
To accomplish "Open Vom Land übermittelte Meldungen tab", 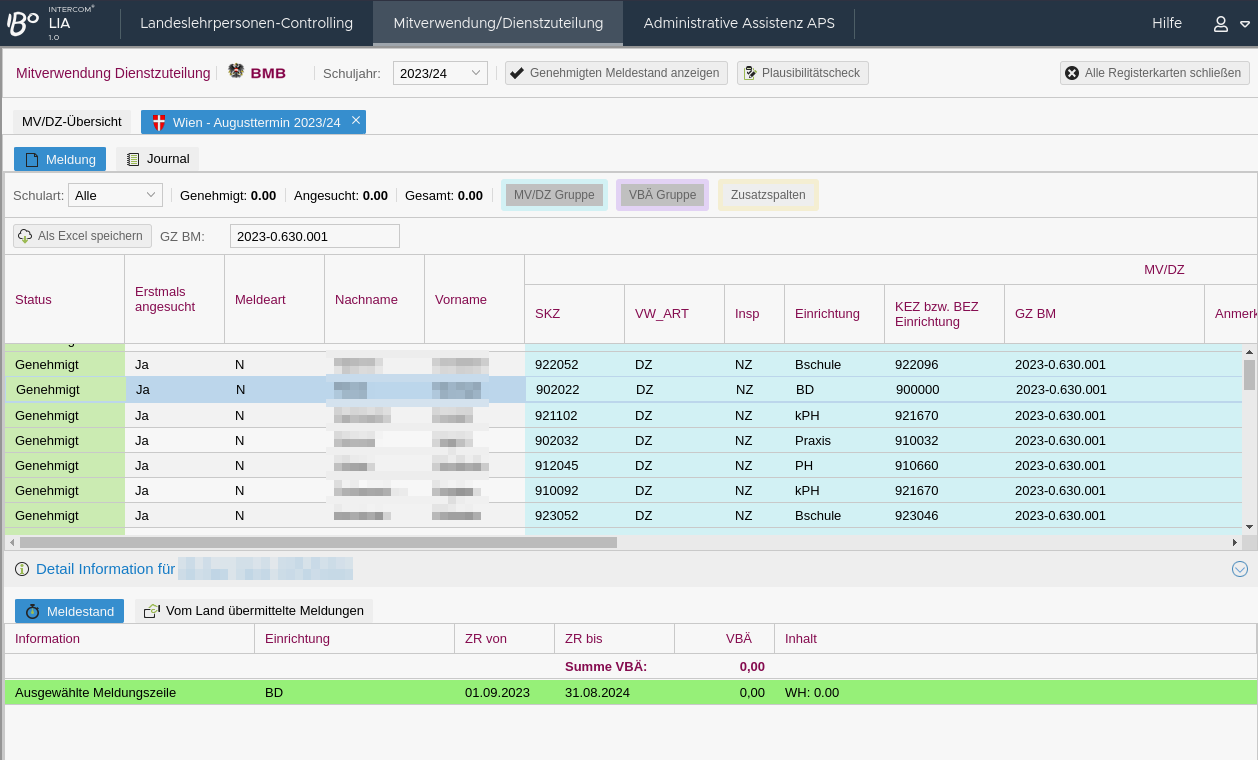I will 254,611.
